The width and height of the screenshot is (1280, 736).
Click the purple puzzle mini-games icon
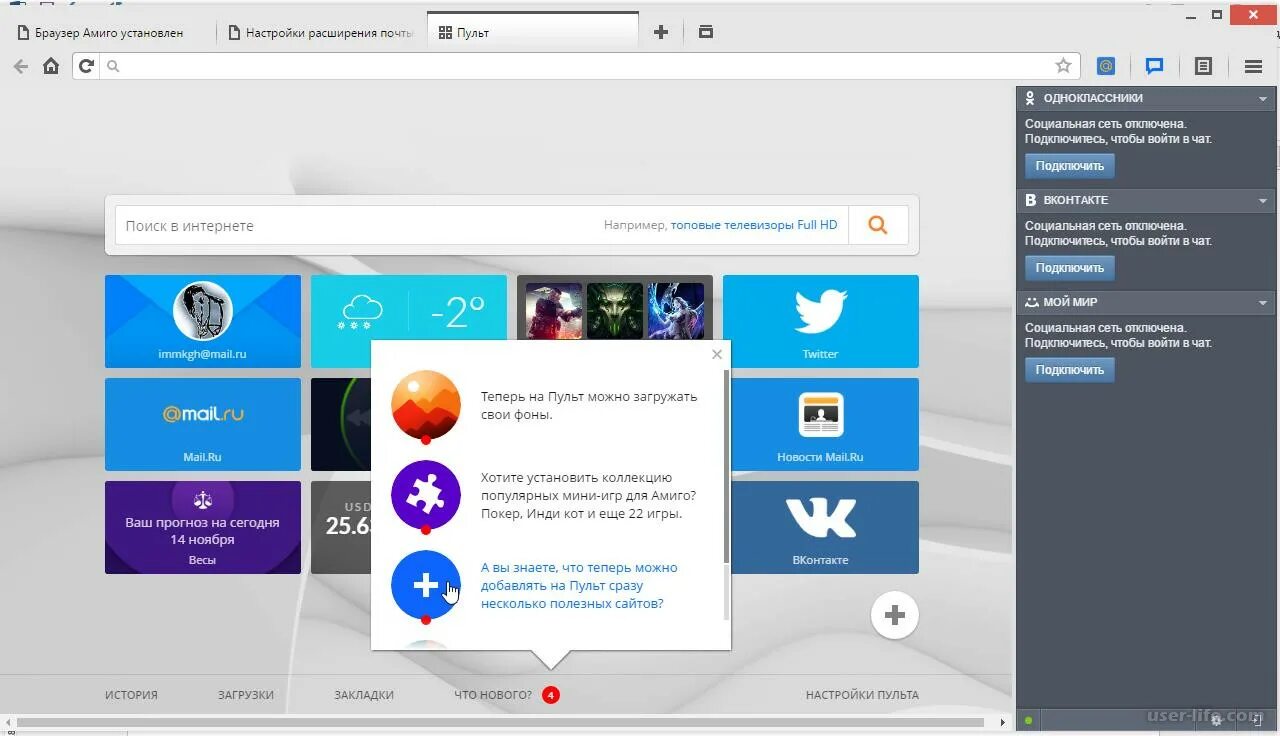[x=426, y=495]
